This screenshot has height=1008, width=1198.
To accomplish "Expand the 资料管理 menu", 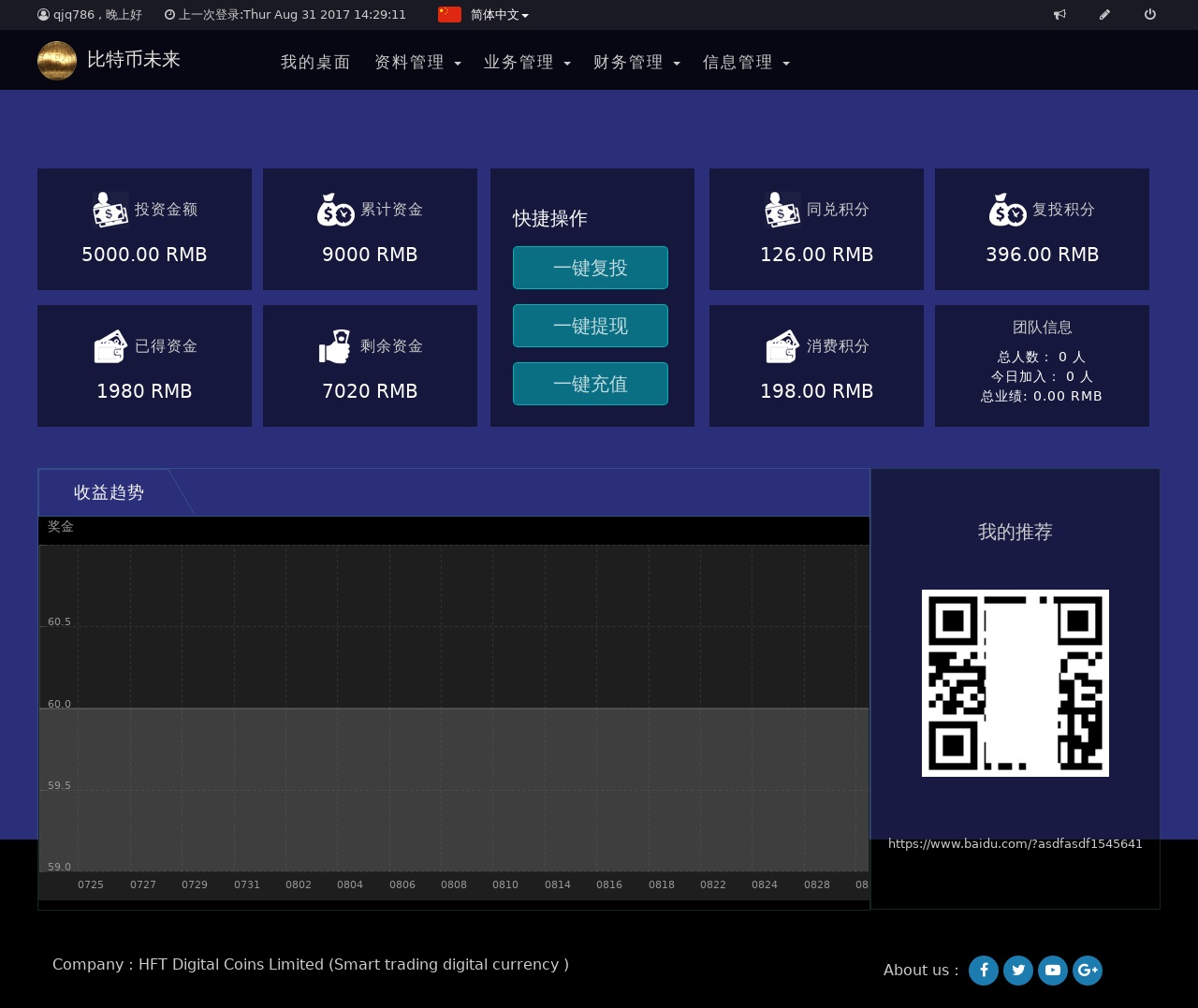I will pyautogui.click(x=417, y=62).
